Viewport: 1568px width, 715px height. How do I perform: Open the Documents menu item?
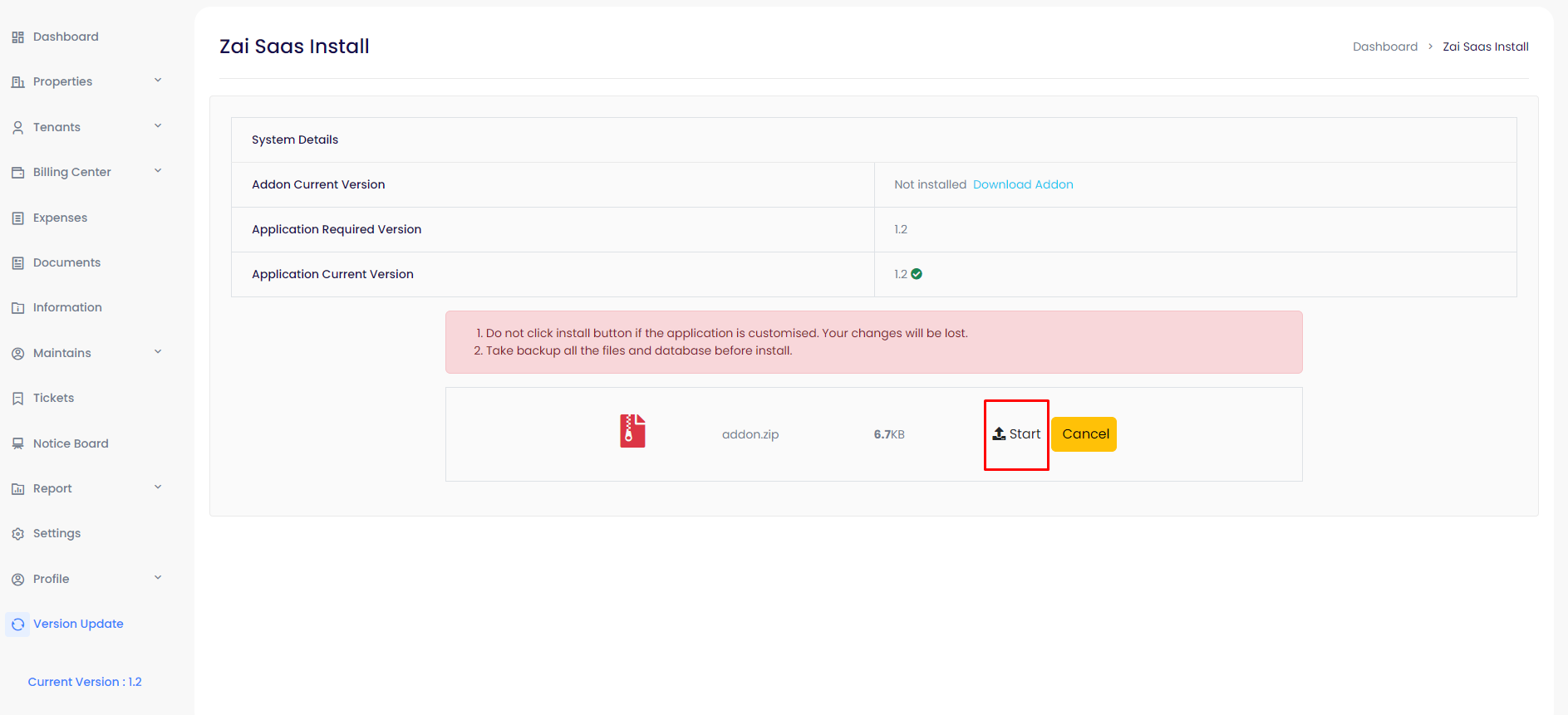pos(66,262)
